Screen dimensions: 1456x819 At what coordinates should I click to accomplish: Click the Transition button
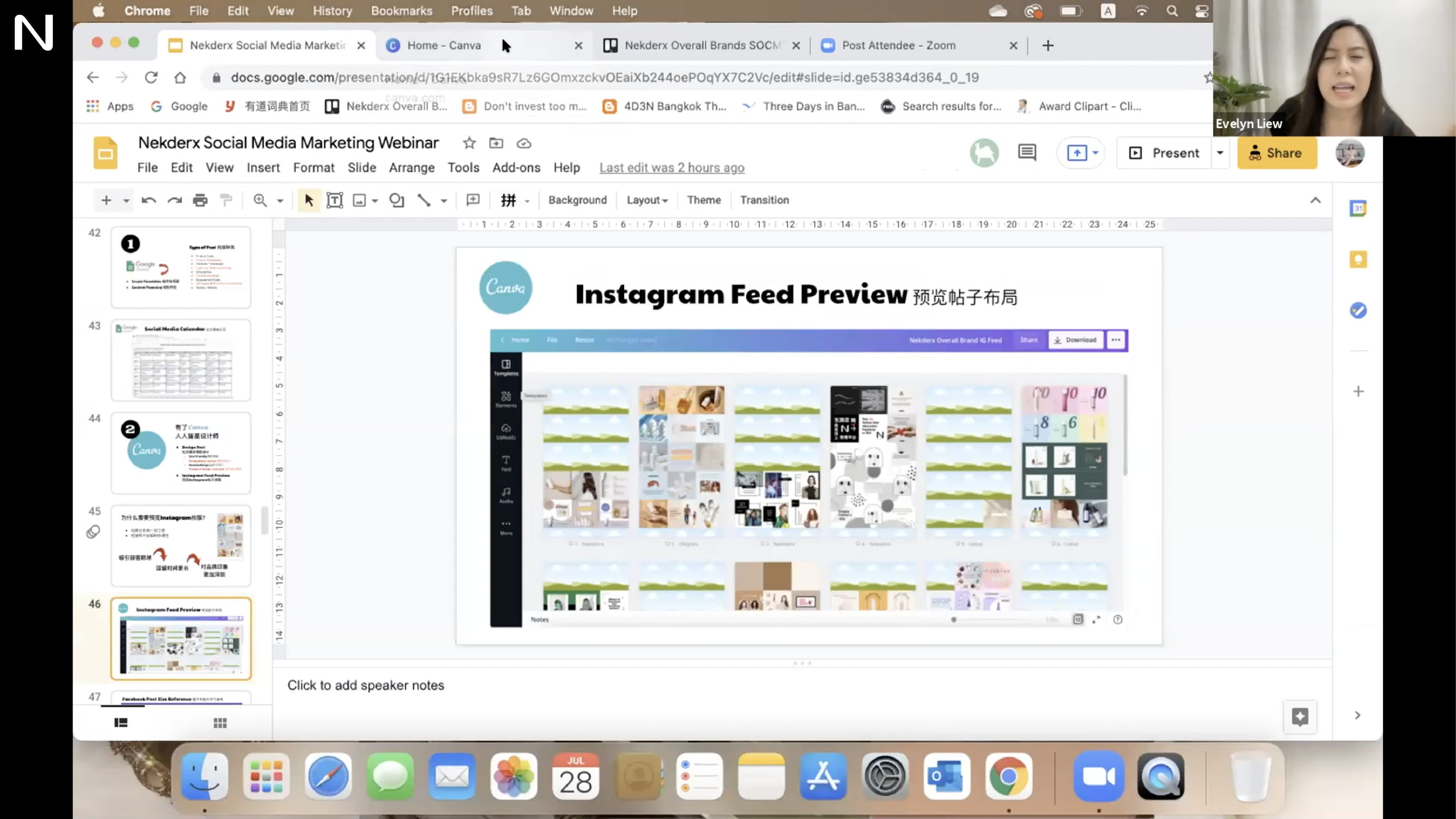click(x=764, y=200)
